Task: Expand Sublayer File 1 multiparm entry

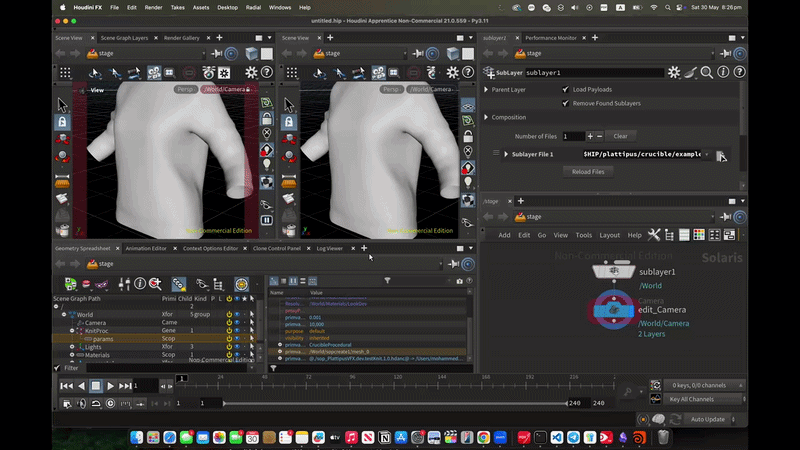Action: 506,154
